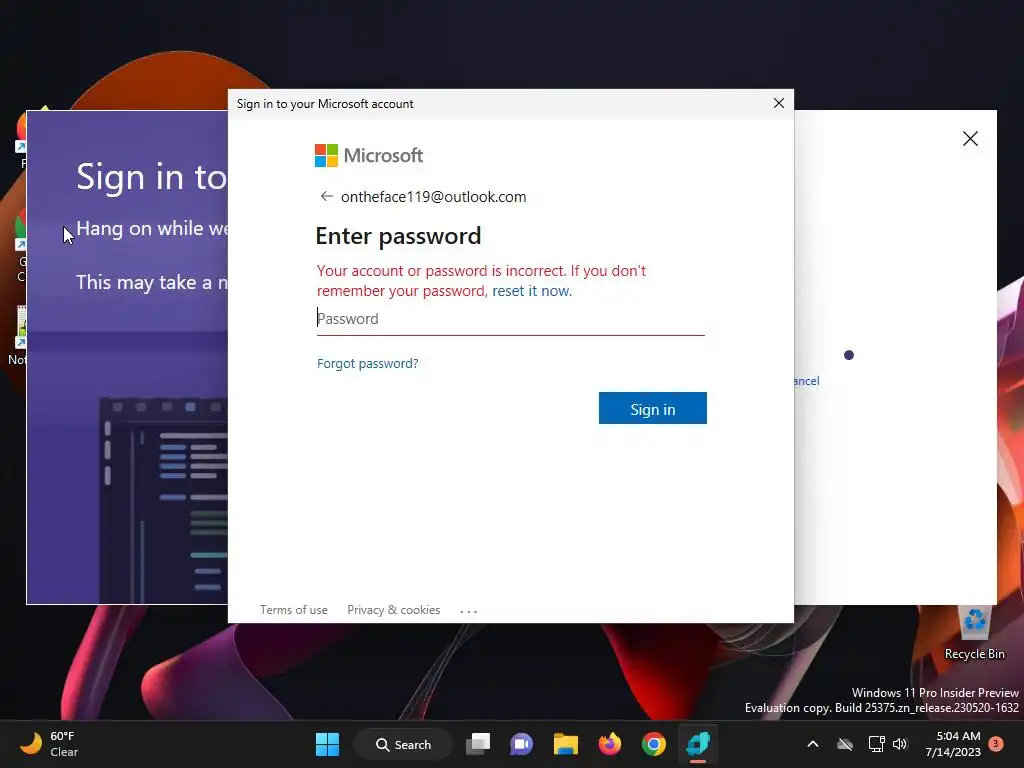This screenshot has width=1024, height=768.
Task: Open File Explorer from the taskbar
Action: pos(566,744)
